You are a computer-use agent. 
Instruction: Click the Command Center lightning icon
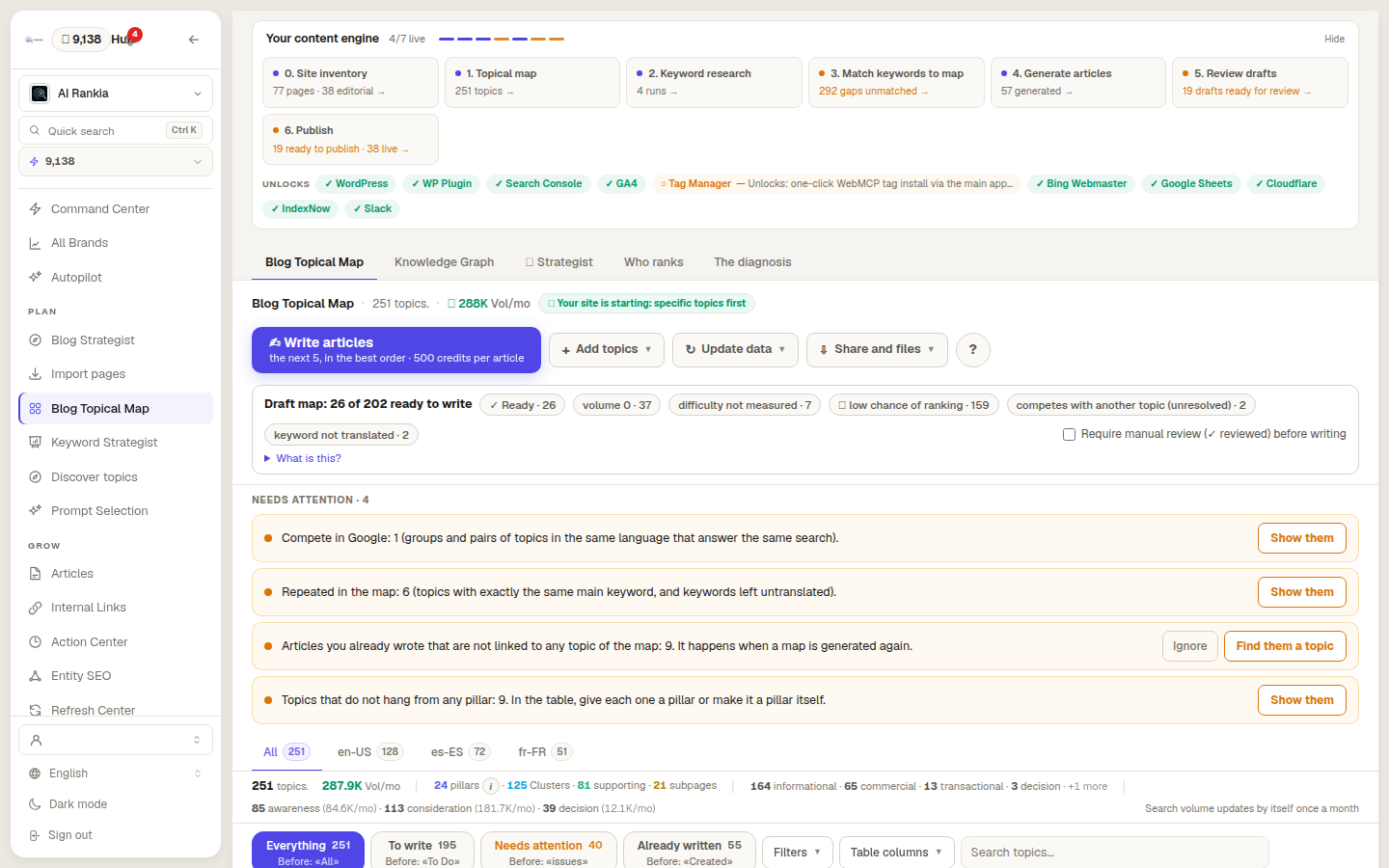pos(35,209)
